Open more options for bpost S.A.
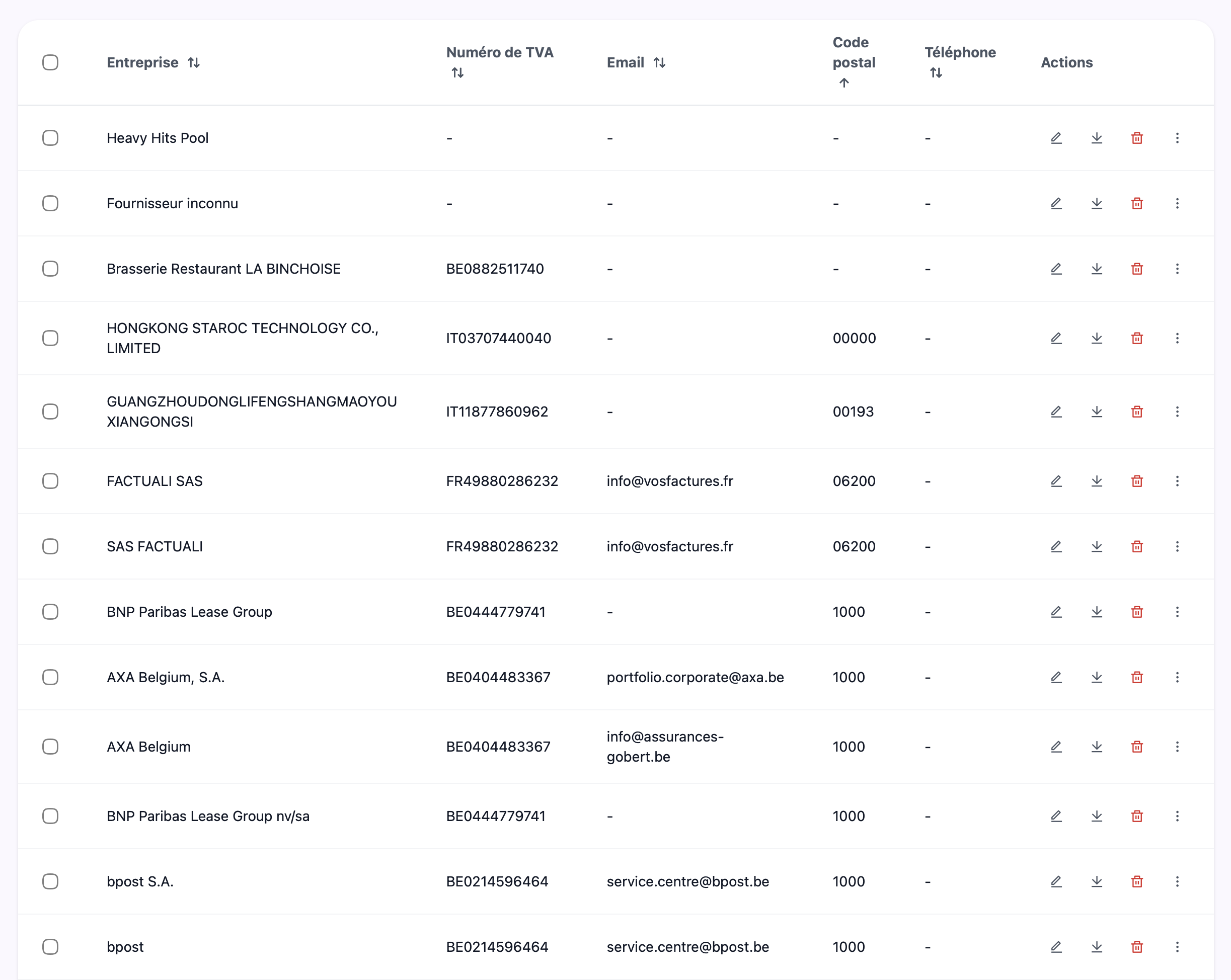1231x980 pixels. coord(1177,881)
